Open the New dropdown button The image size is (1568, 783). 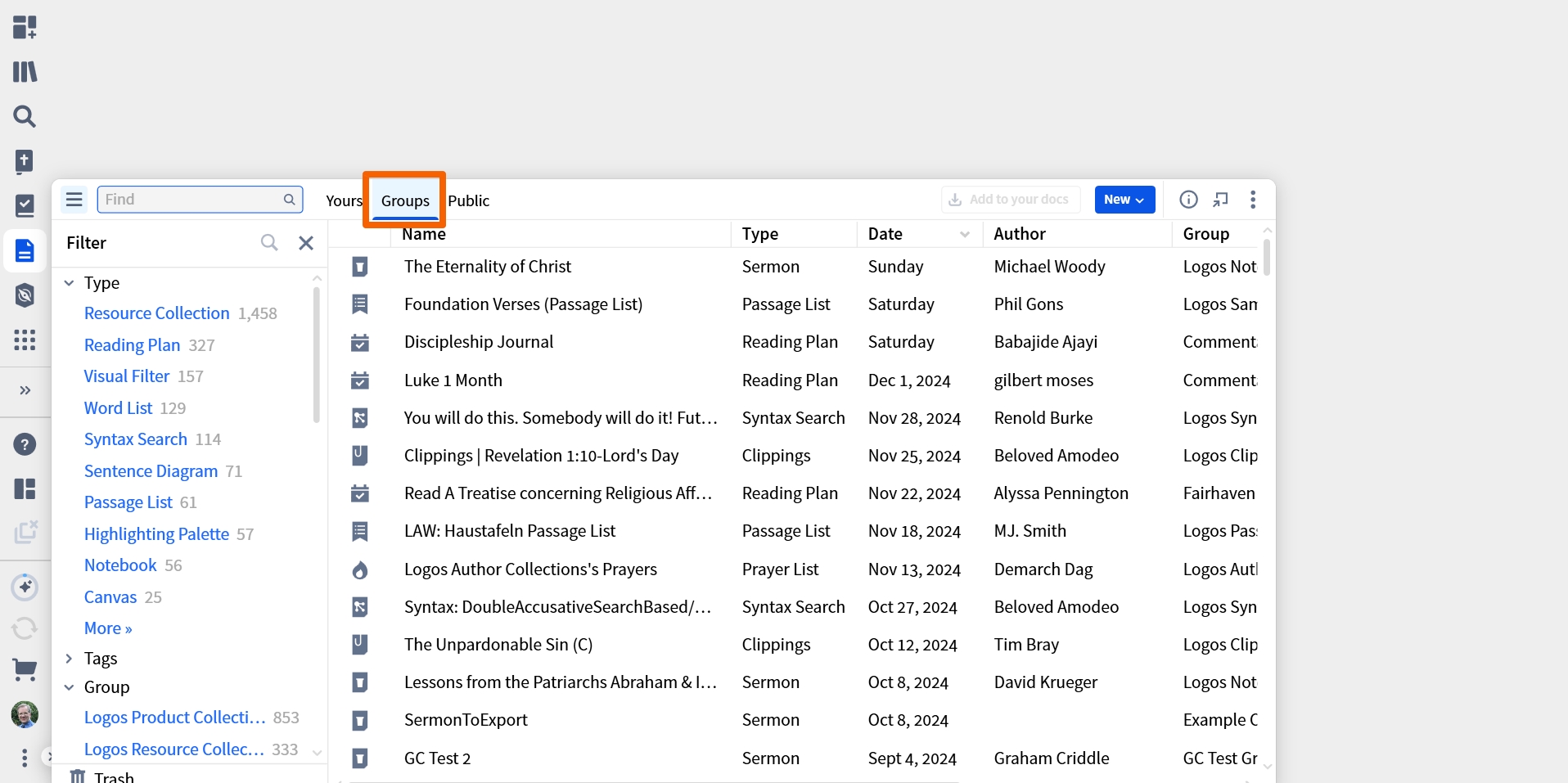click(x=1124, y=200)
